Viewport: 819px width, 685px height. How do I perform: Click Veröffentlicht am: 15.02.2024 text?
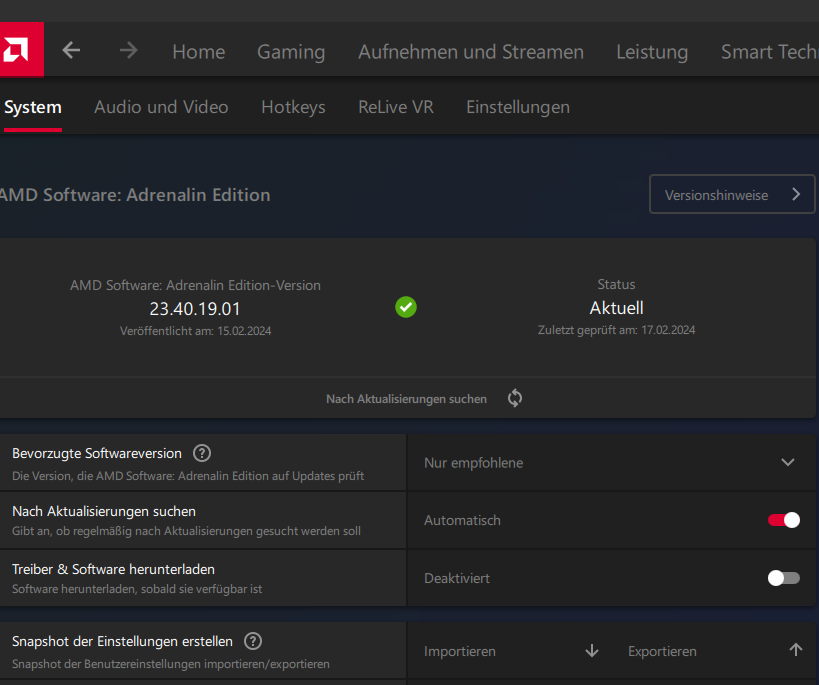[195, 331]
